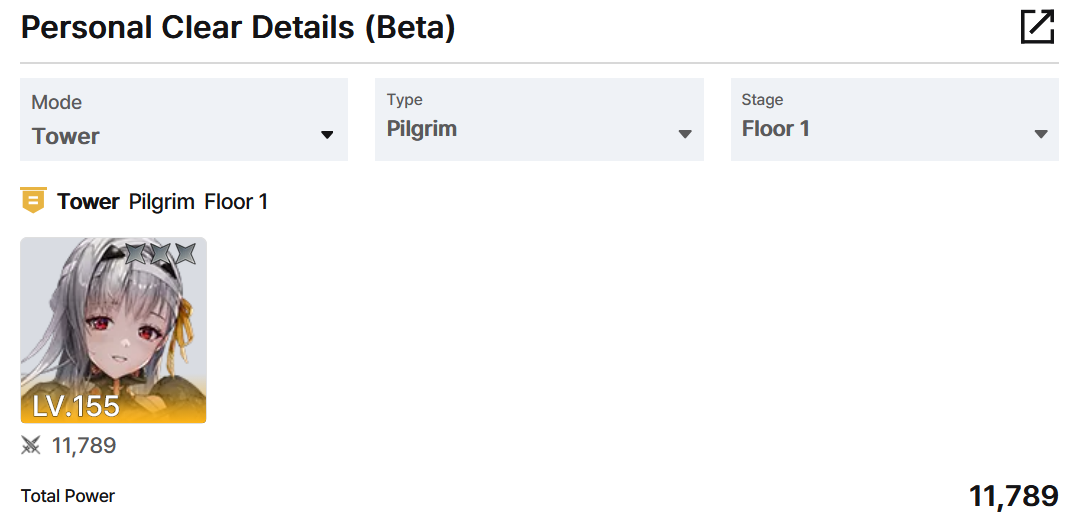This screenshot has width=1066, height=523.
Task: Open the pop-out external link icon
Action: coord(1037,27)
